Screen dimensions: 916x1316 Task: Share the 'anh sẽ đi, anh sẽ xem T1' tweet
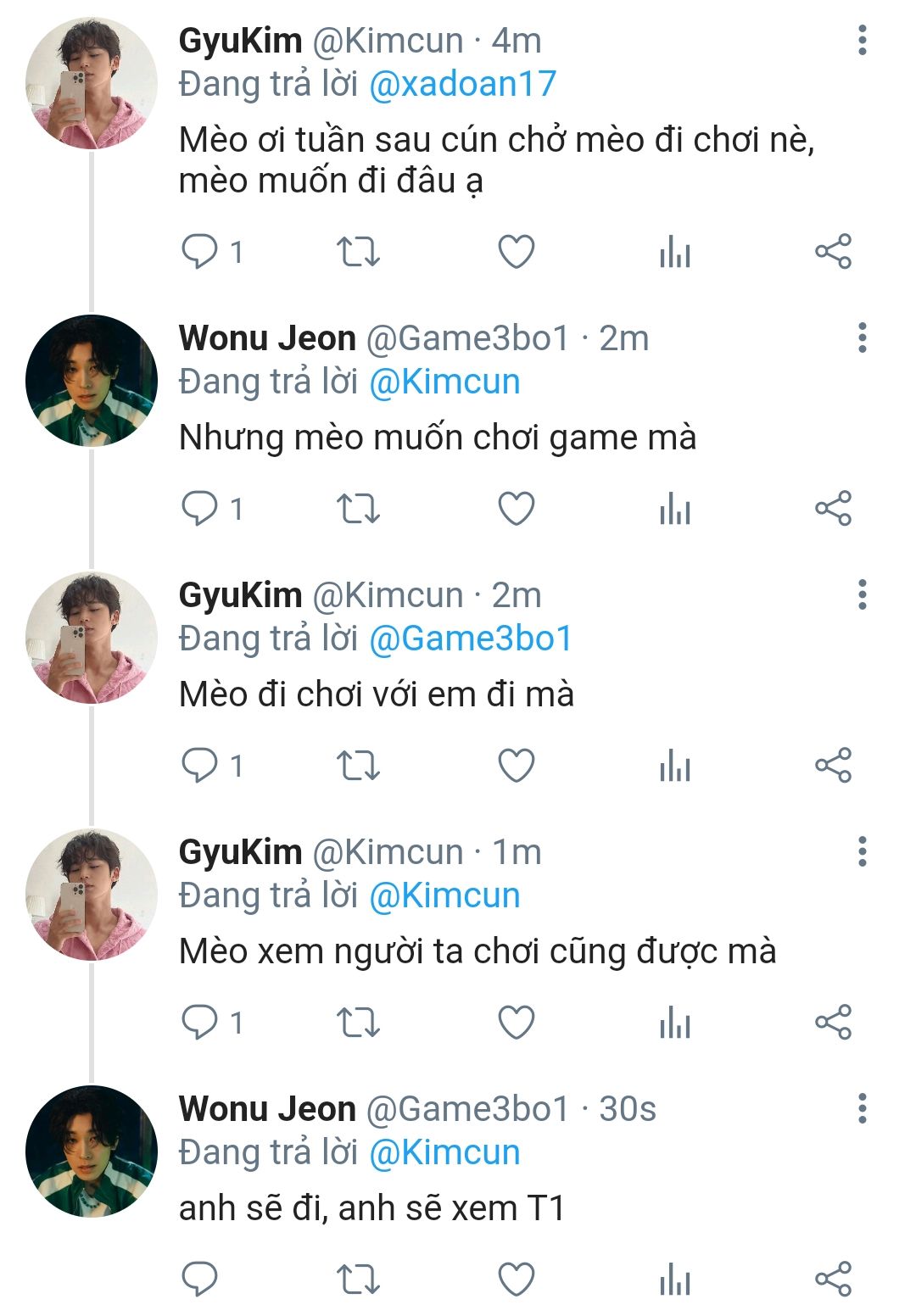(833, 1280)
